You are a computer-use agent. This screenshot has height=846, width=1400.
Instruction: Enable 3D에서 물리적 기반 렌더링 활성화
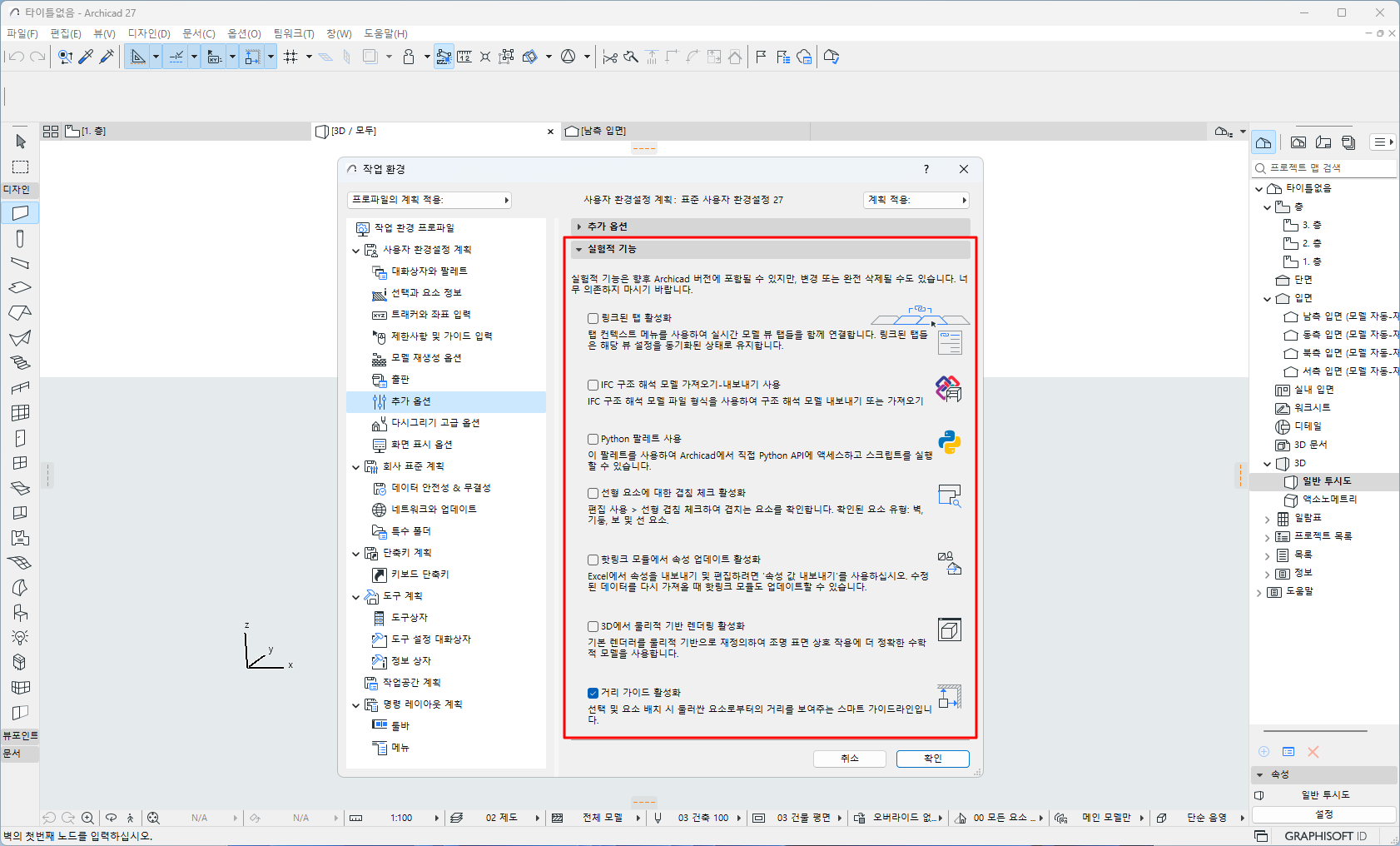593,626
